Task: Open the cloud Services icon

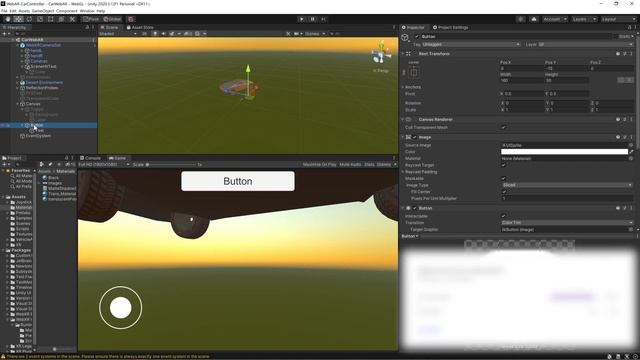Action: click(x=534, y=19)
